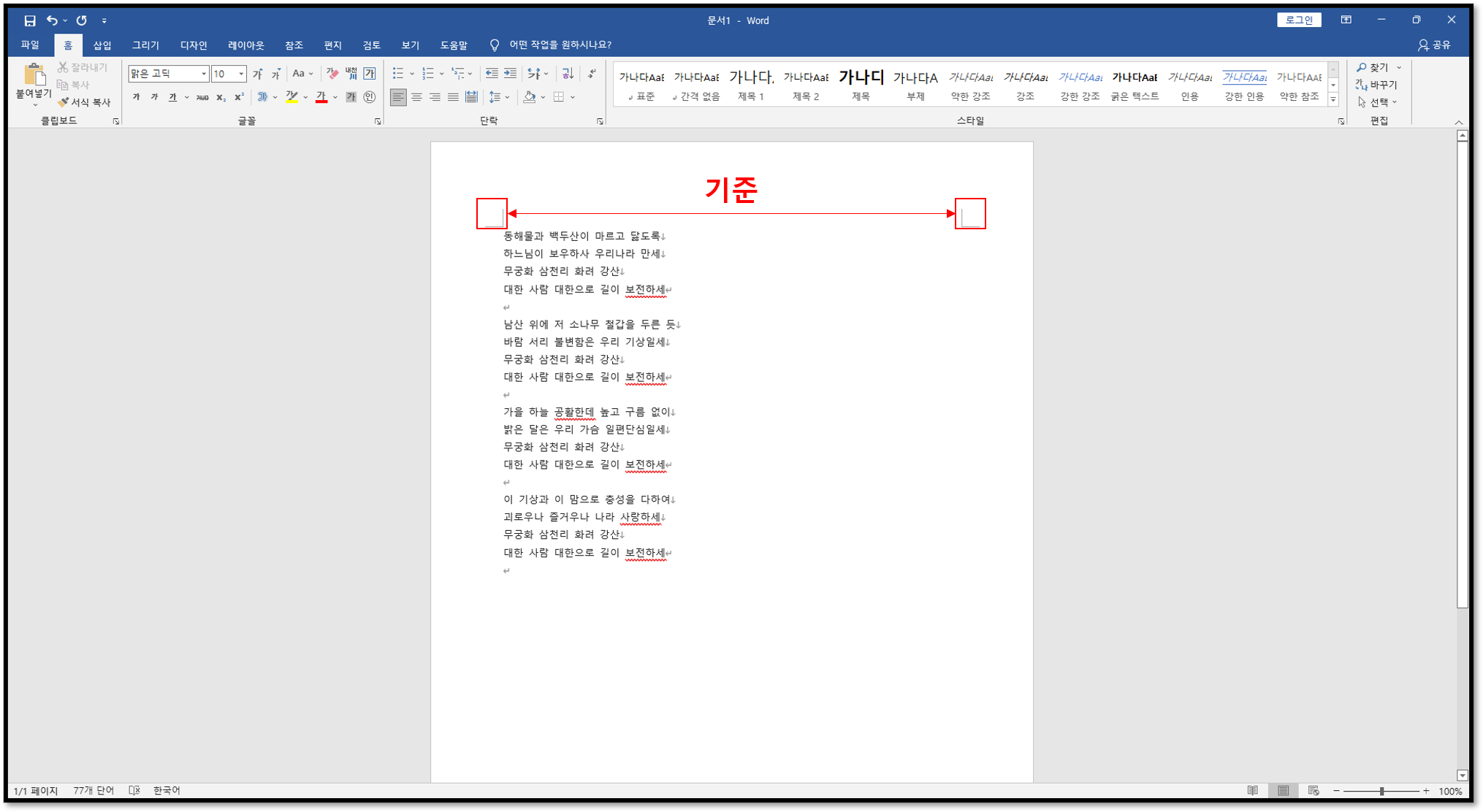Expand the line spacing options dropdown
The image size is (1483, 812).
(507, 97)
